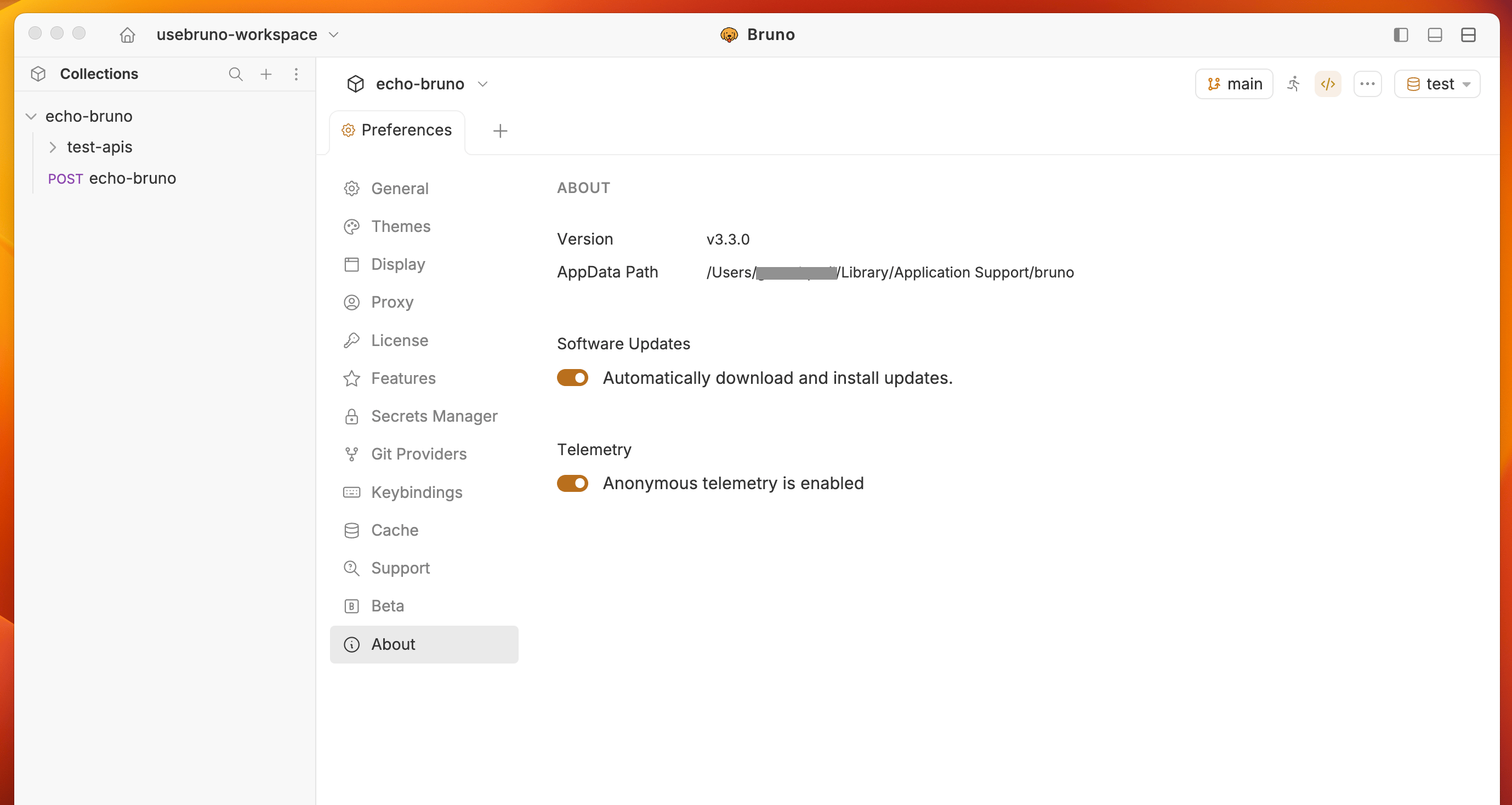The width and height of the screenshot is (1512, 805).
Task: Open a new tab with plus icon
Action: (x=500, y=131)
